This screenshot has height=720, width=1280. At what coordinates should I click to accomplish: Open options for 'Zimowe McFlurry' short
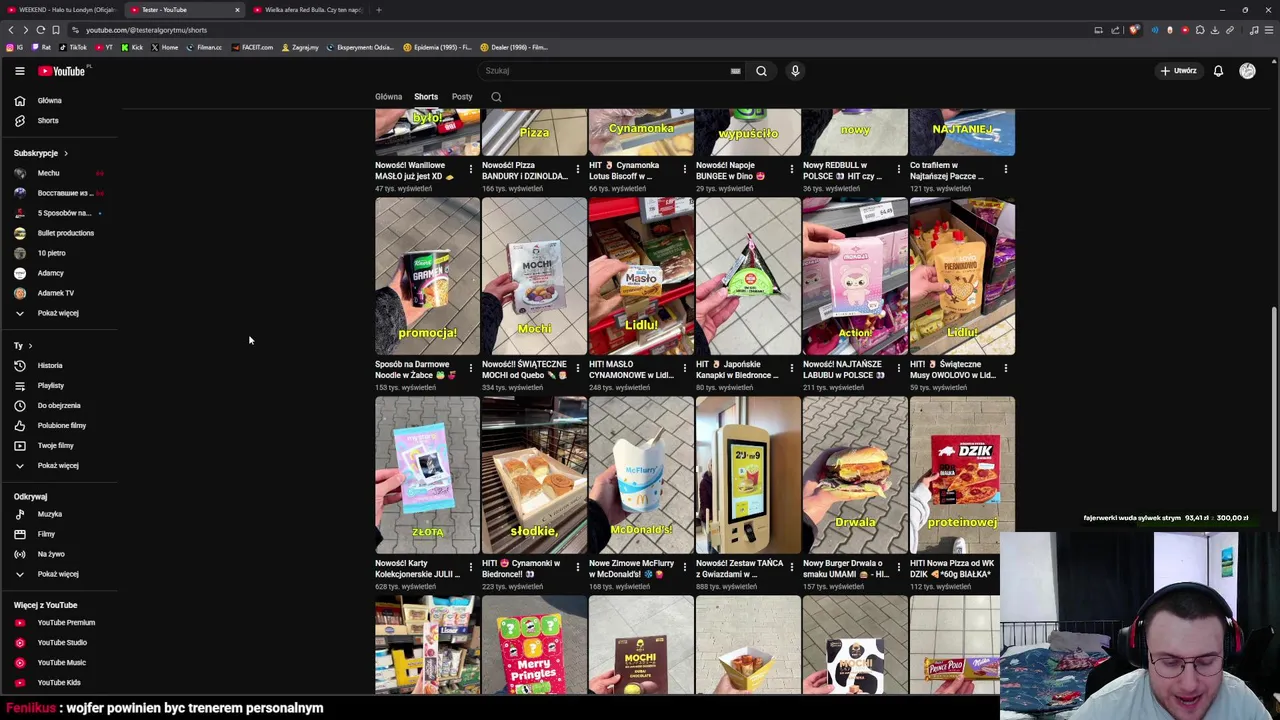click(685, 567)
